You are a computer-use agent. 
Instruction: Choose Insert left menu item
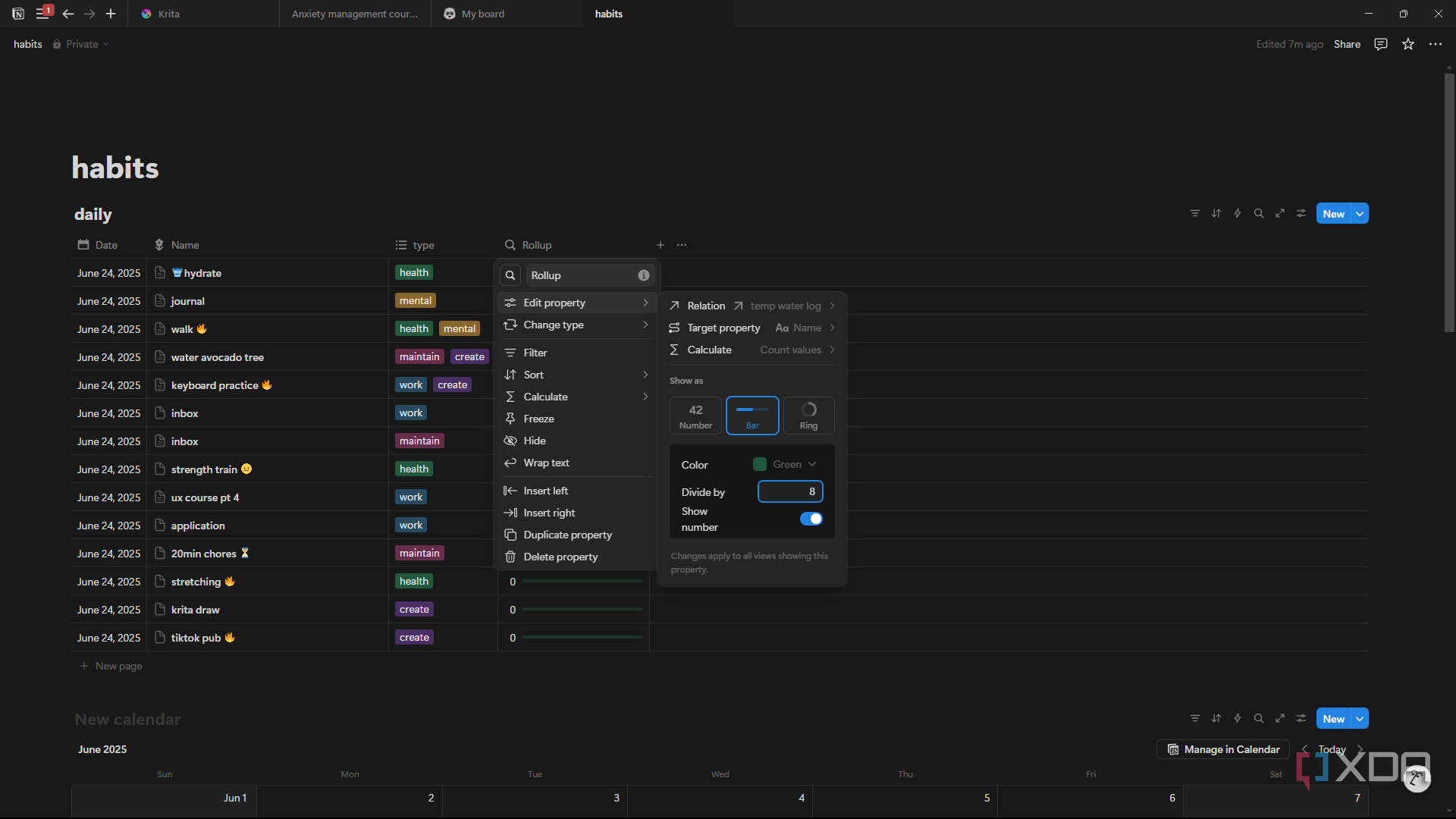point(576,491)
